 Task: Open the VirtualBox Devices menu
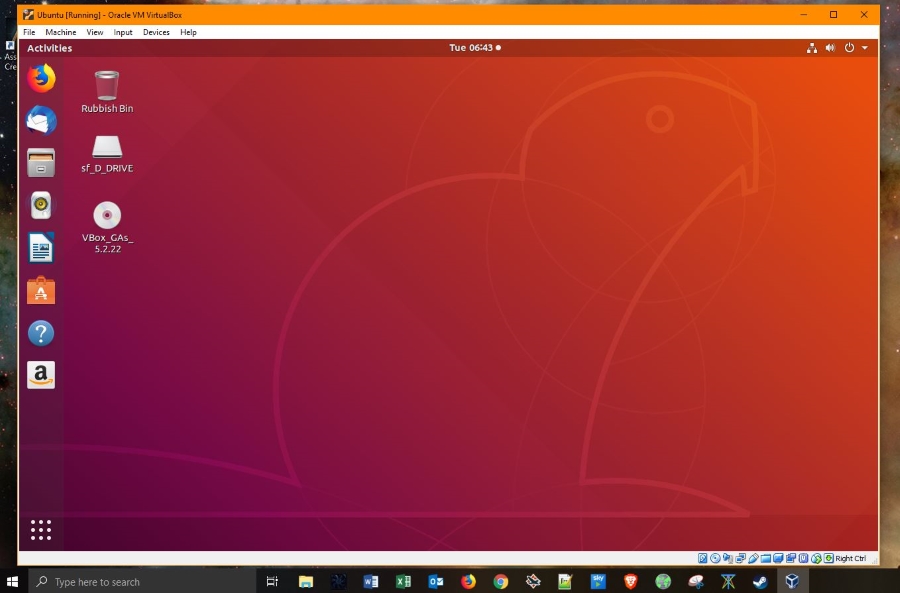[156, 32]
